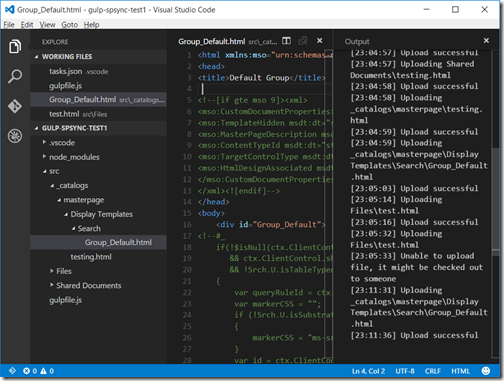Click the split editor icon

(286, 41)
